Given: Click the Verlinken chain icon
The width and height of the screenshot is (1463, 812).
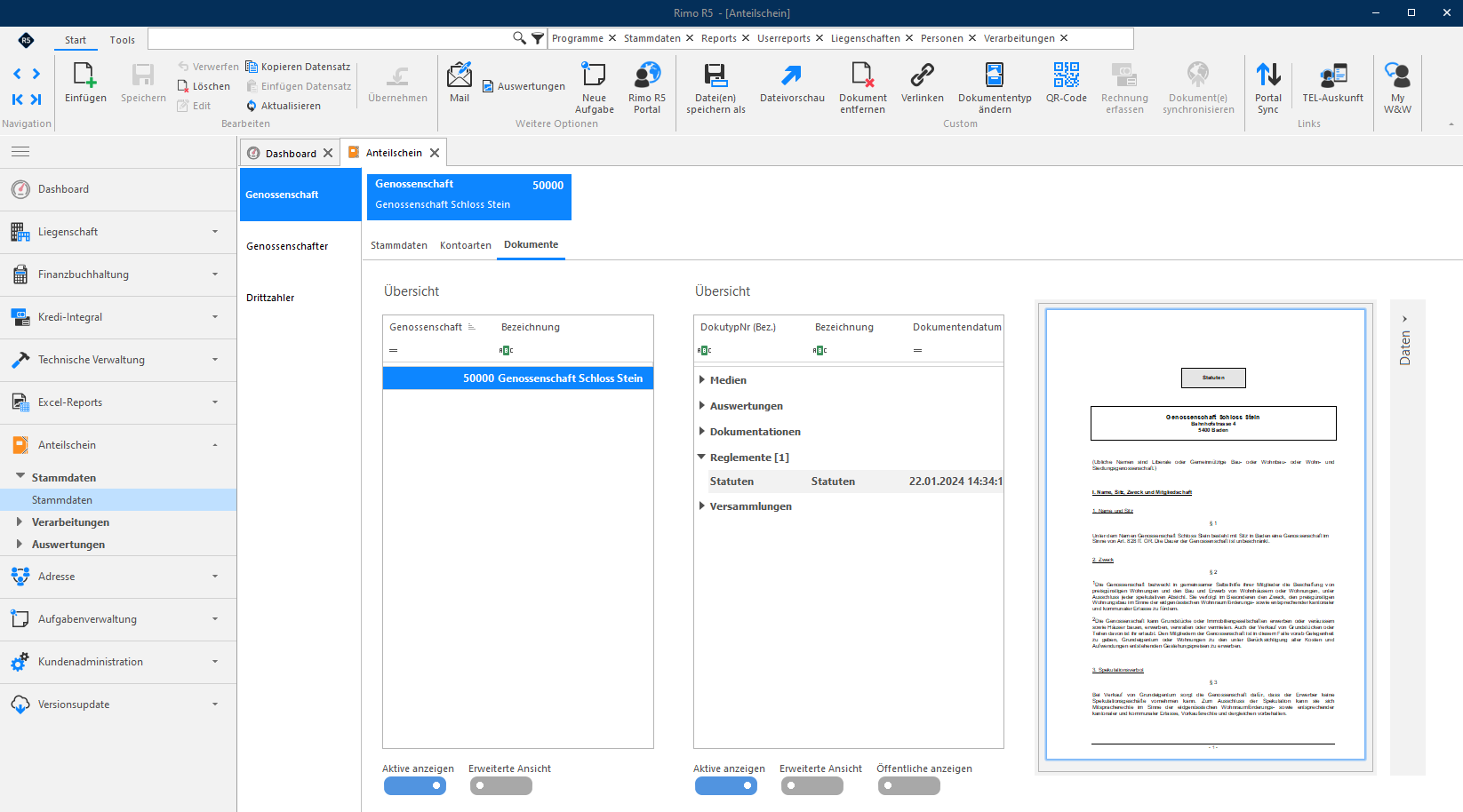Looking at the screenshot, I should [x=923, y=76].
